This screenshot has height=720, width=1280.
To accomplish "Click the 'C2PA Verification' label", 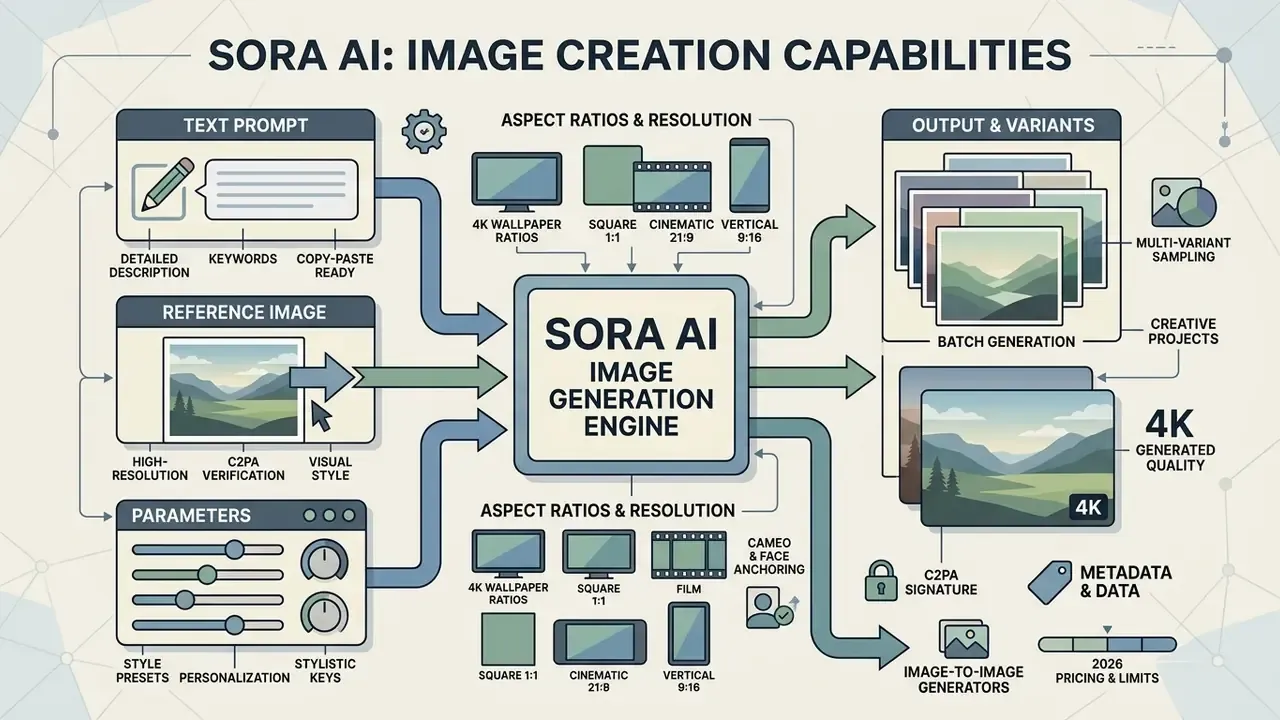I will coord(243,468).
